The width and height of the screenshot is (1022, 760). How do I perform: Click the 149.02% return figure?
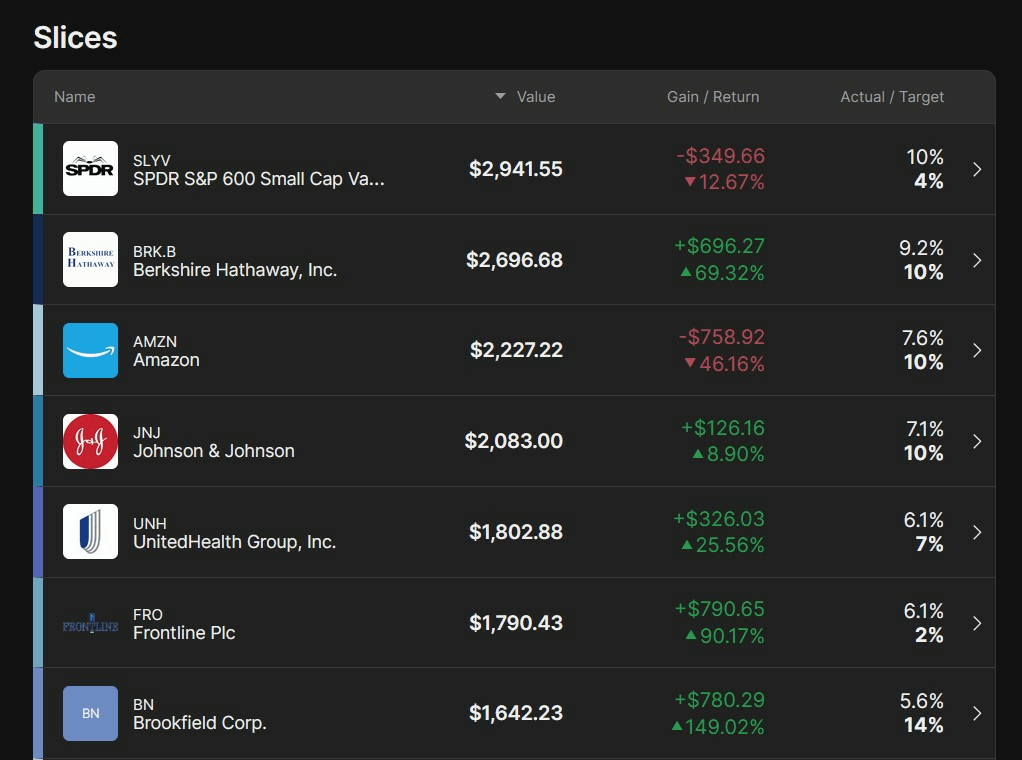[718, 727]
